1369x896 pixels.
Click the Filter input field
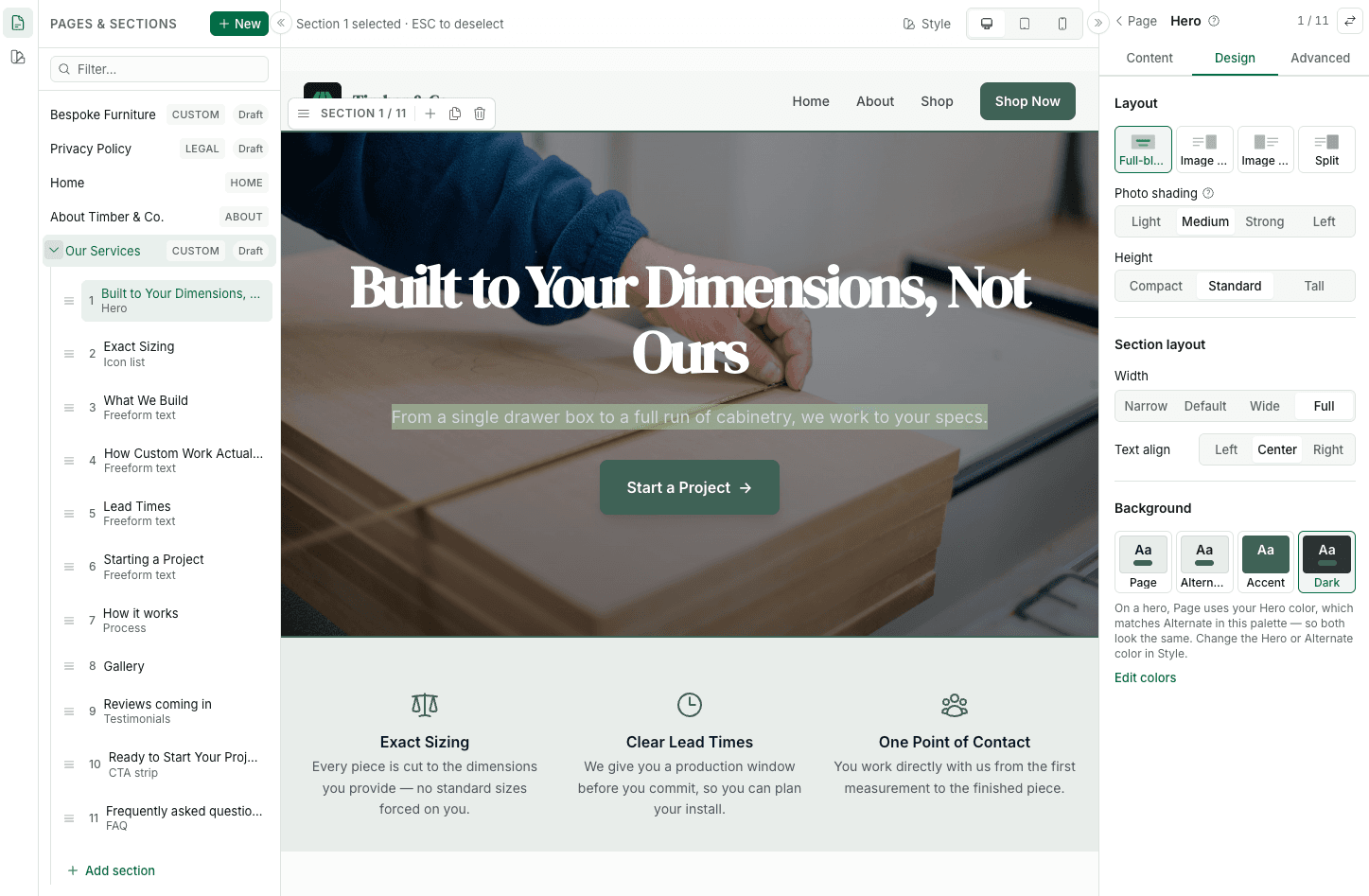pyautogui.click(x=159, y=69)
